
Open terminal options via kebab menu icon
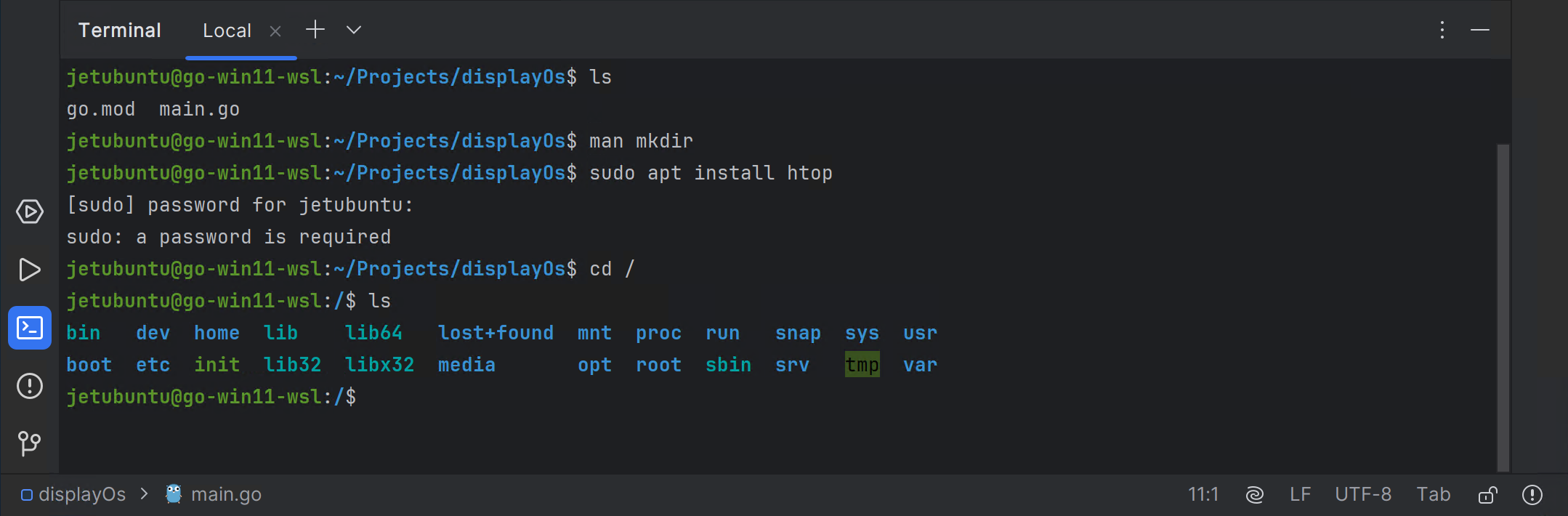click(x=1441, y=30)
